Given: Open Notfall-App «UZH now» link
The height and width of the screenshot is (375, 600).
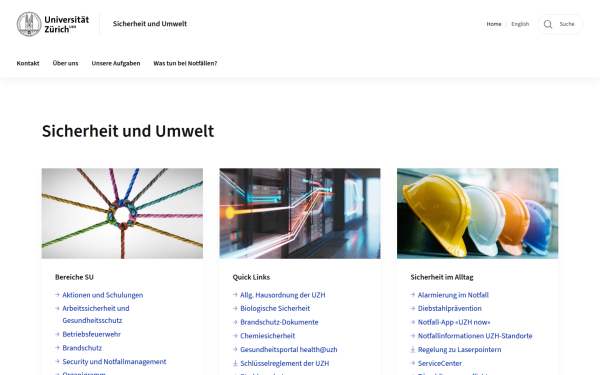Looking at the screenshot, I should pyautogui.click(x=454, y=322).
